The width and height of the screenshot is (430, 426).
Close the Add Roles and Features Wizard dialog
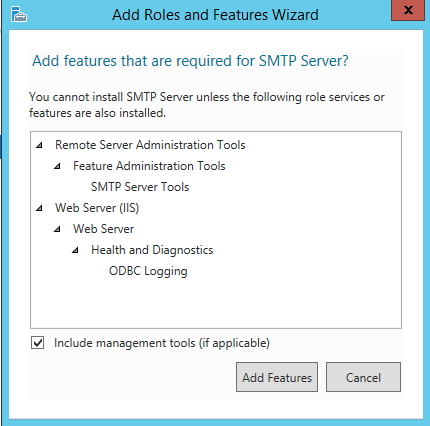(408, 10)
